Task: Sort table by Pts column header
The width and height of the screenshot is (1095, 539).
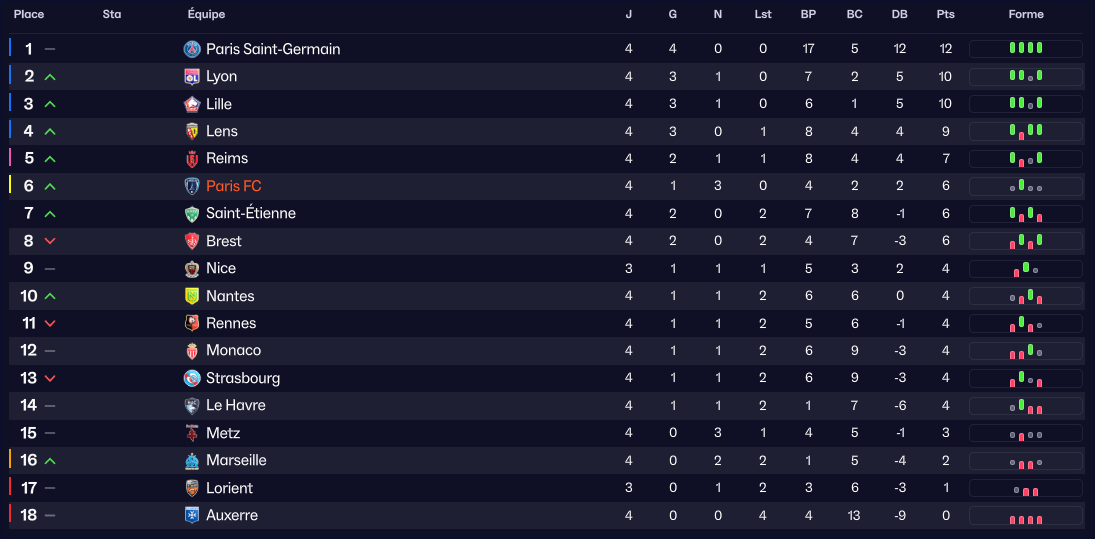Action: 945,15
